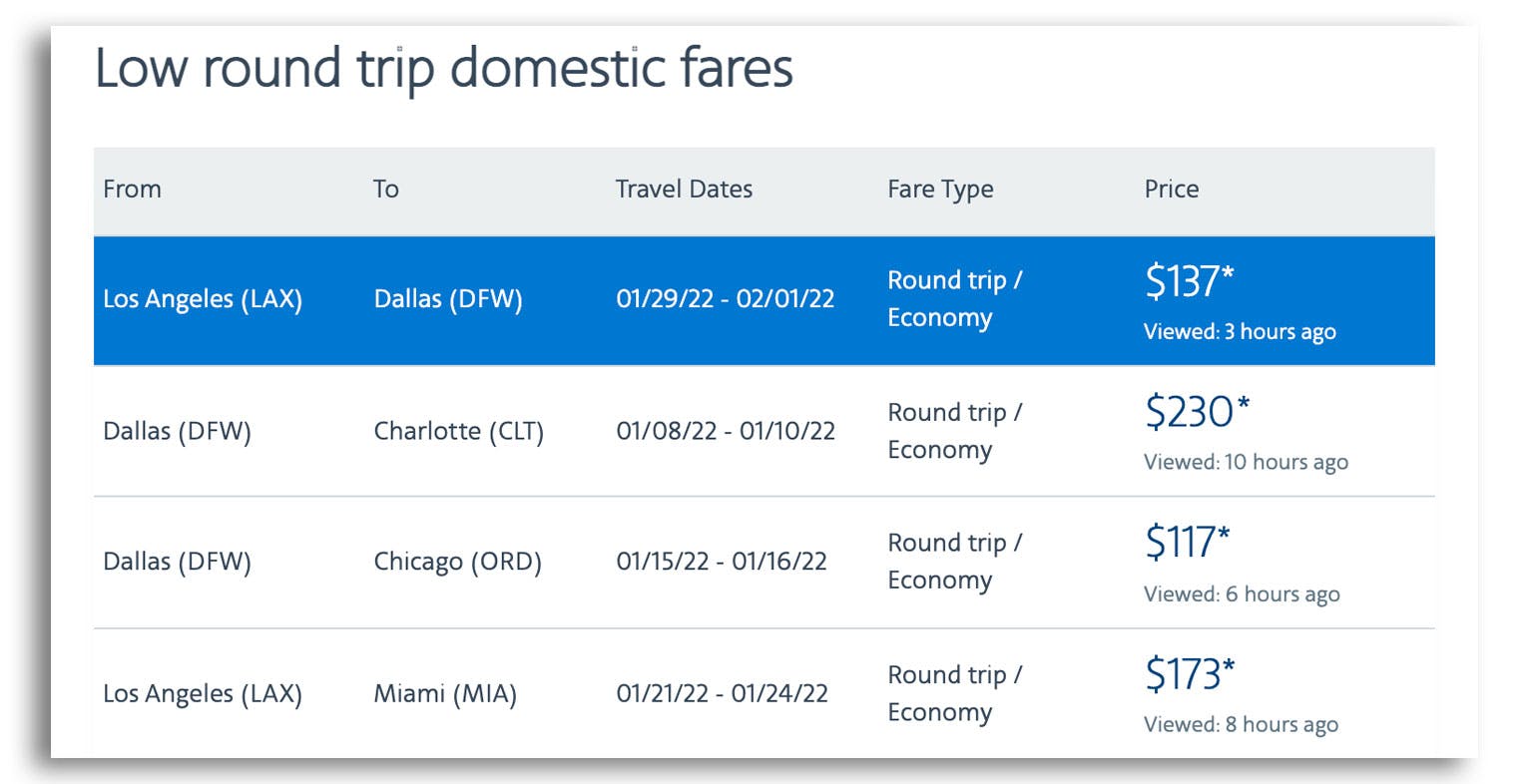
Task: Click the $137 fare price
Action: pos(1189,281)
